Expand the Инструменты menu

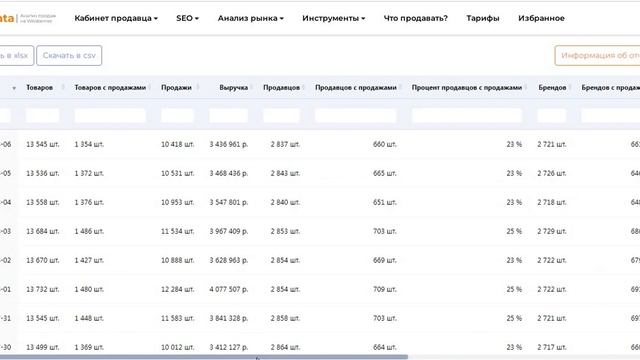[x=333, y=18]
